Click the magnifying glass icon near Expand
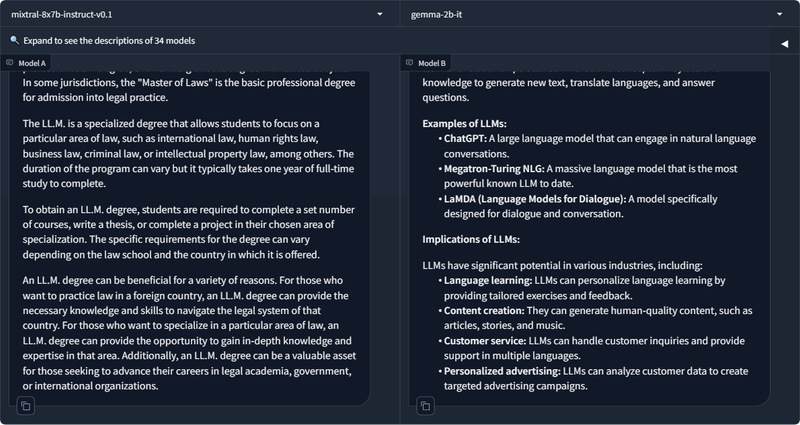 coord(14,40)
